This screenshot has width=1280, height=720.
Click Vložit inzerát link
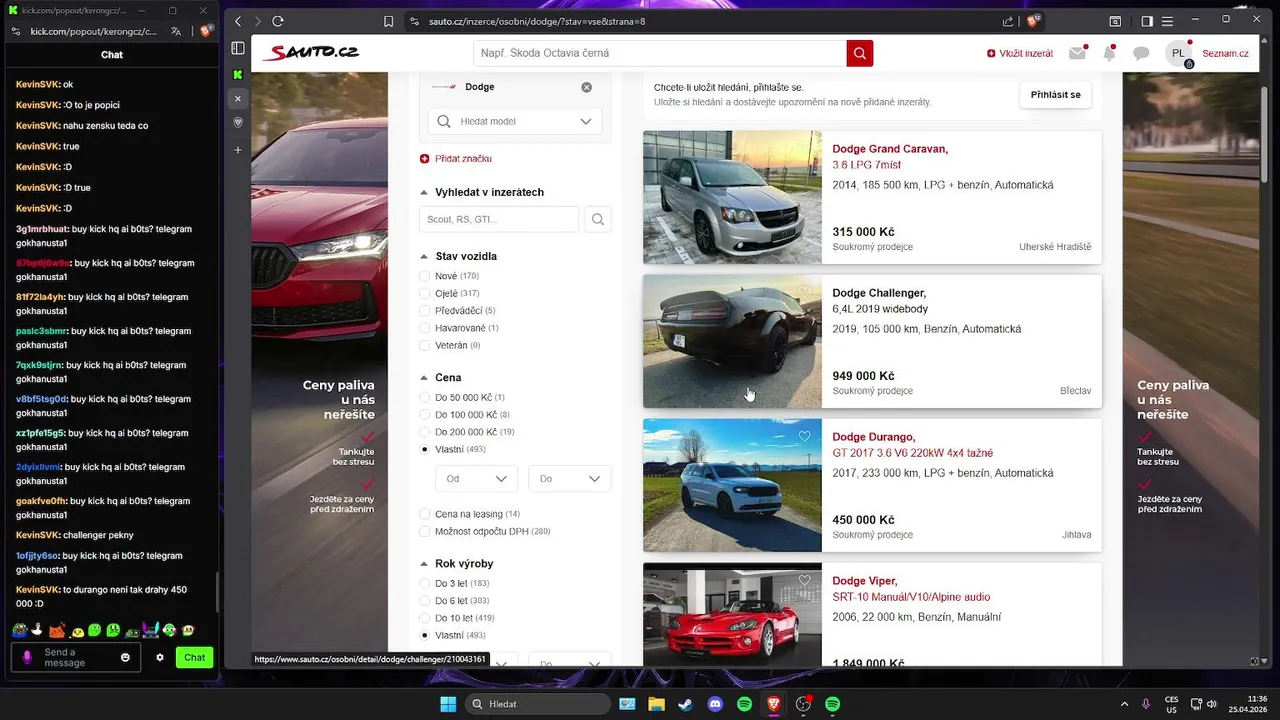[1019, 54]
